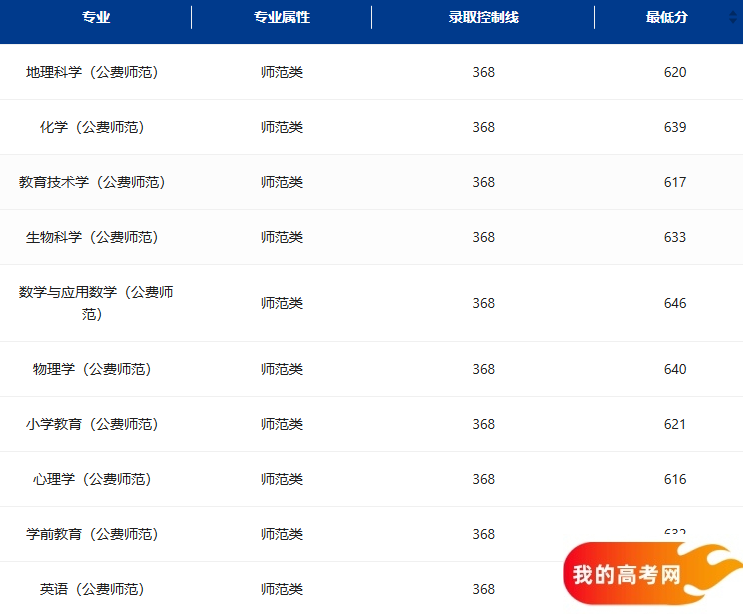Click control line 368 in 心理学 row
The width and height of the screenshot is (743, 614).
[483, 479]
